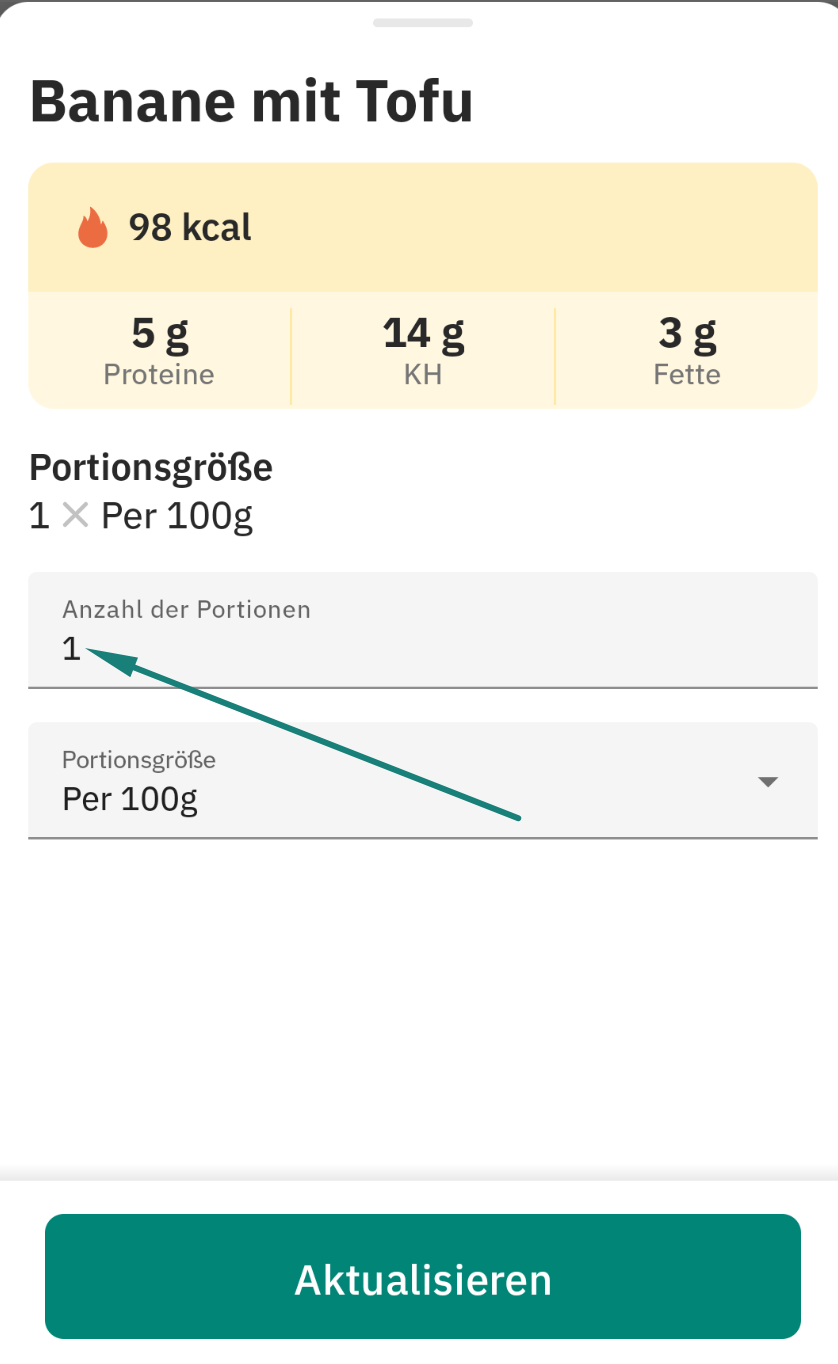Tap the Anzahl der Portionen label
This screenshot has height=1364, width=838.
point(186,609)
